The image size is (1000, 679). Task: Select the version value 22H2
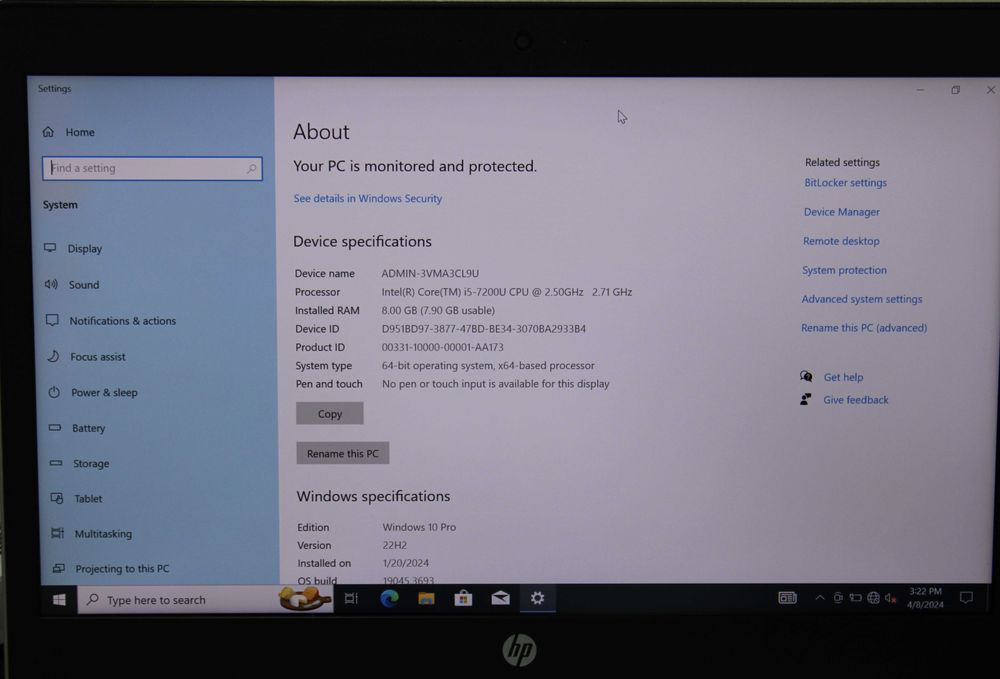coord(394,545)
